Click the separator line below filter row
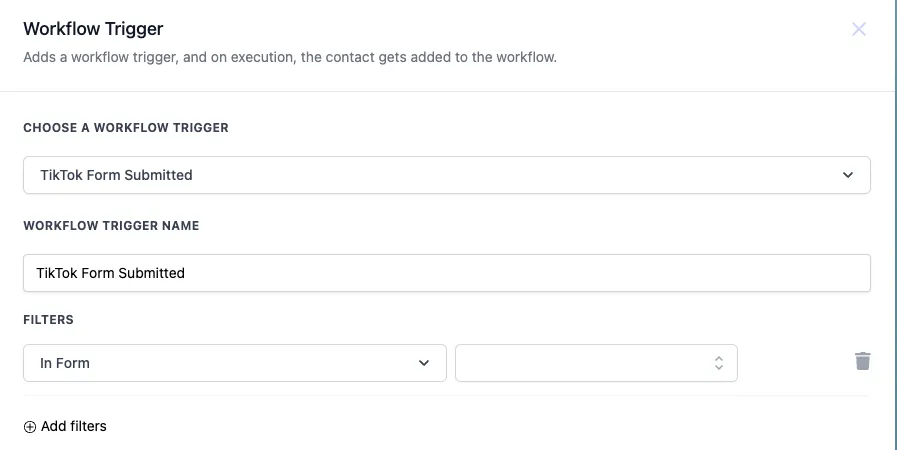 (x=447, y=396)
